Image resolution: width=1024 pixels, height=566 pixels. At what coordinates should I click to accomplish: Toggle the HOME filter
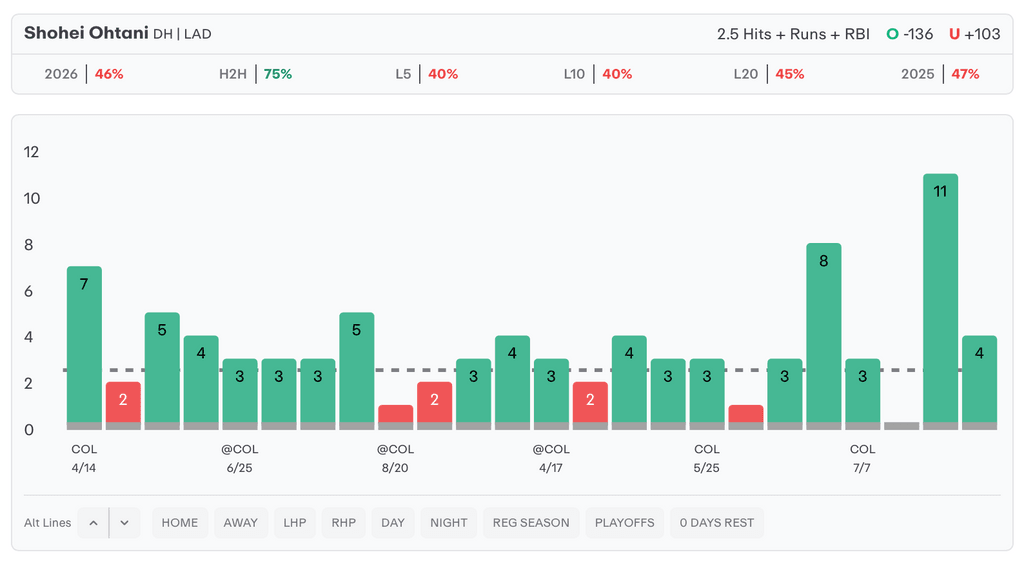180,523
